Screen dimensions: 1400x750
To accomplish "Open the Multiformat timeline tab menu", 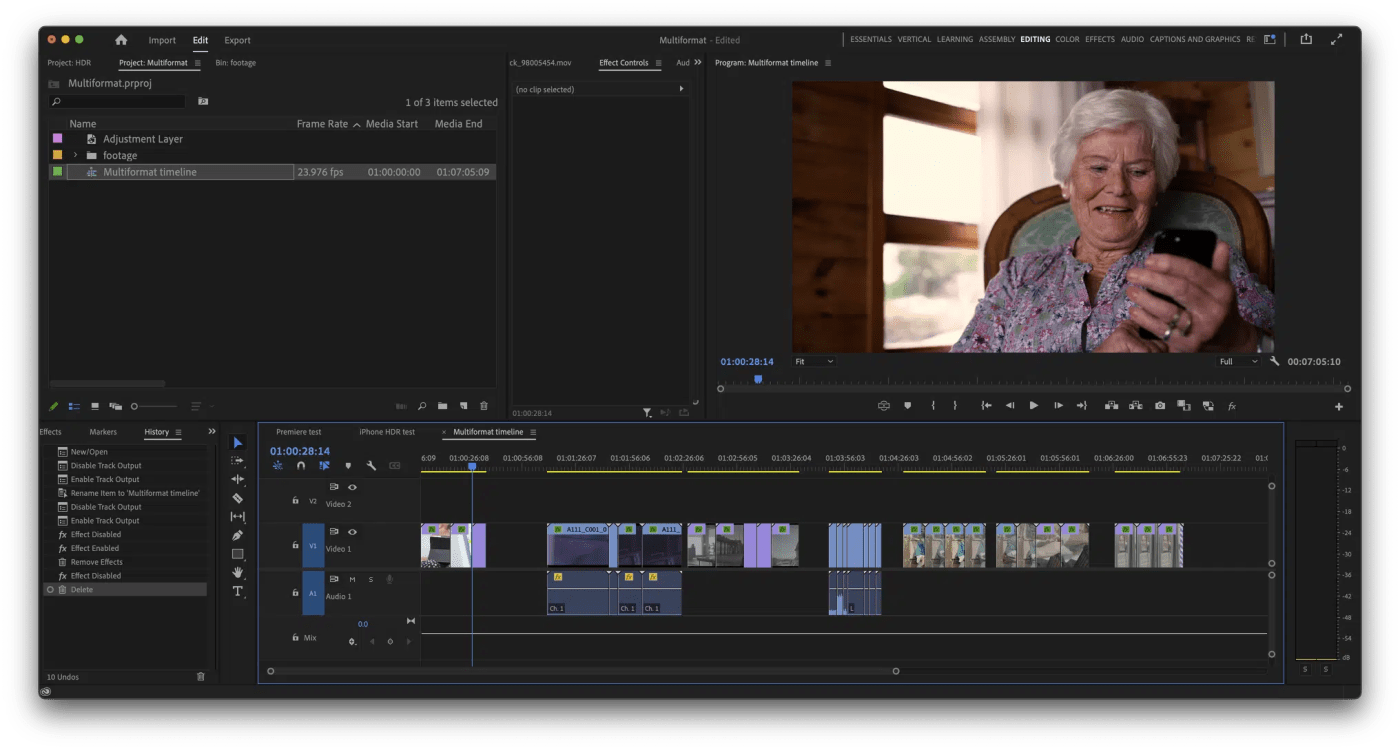I will pyautogui.click(x=533, y=432).
